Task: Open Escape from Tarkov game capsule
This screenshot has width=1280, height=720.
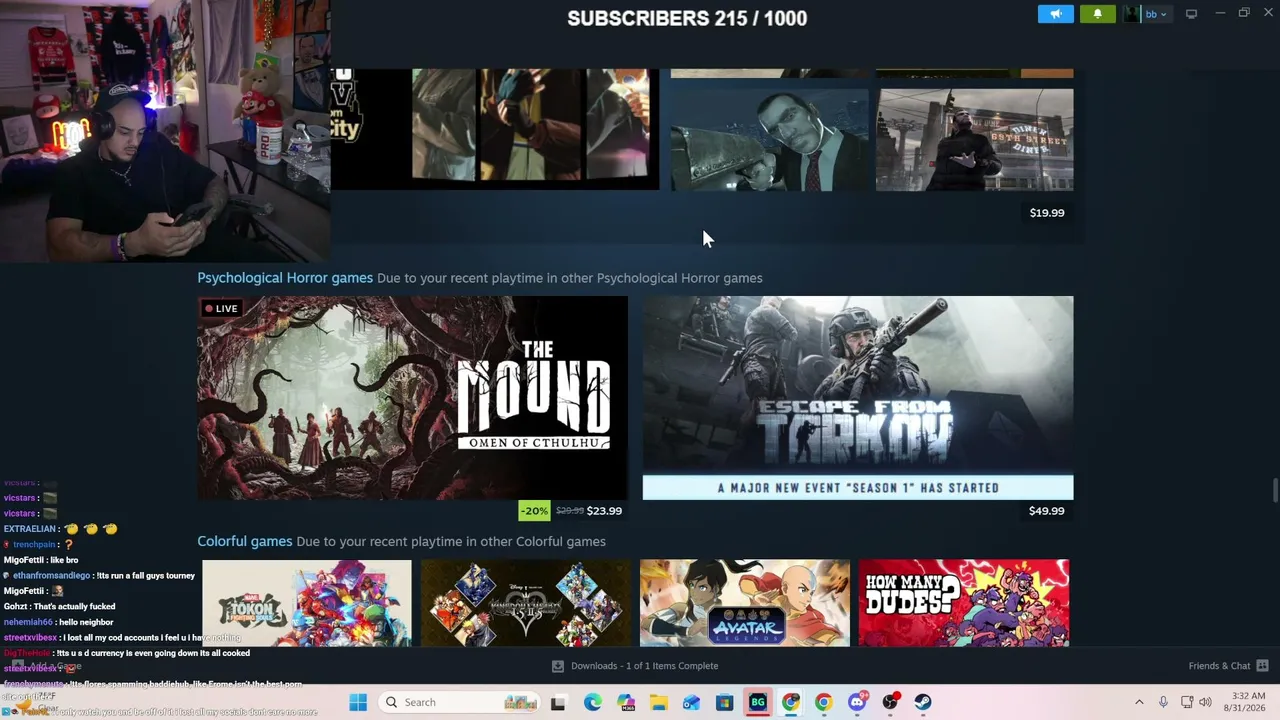Action: coord(858,398)
